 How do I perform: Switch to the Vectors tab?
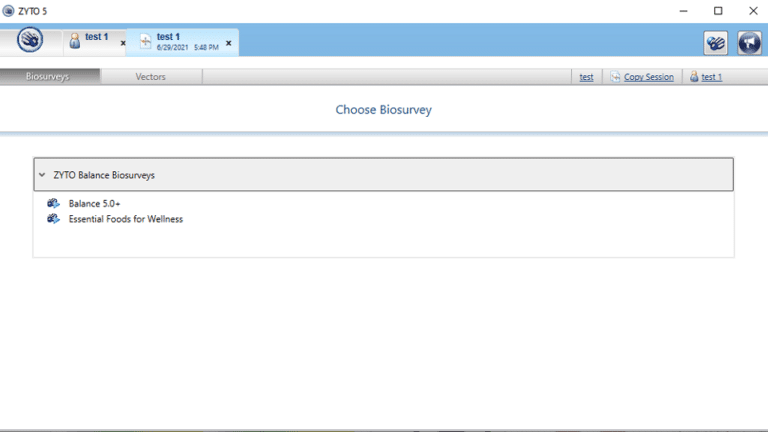(150, 77)
